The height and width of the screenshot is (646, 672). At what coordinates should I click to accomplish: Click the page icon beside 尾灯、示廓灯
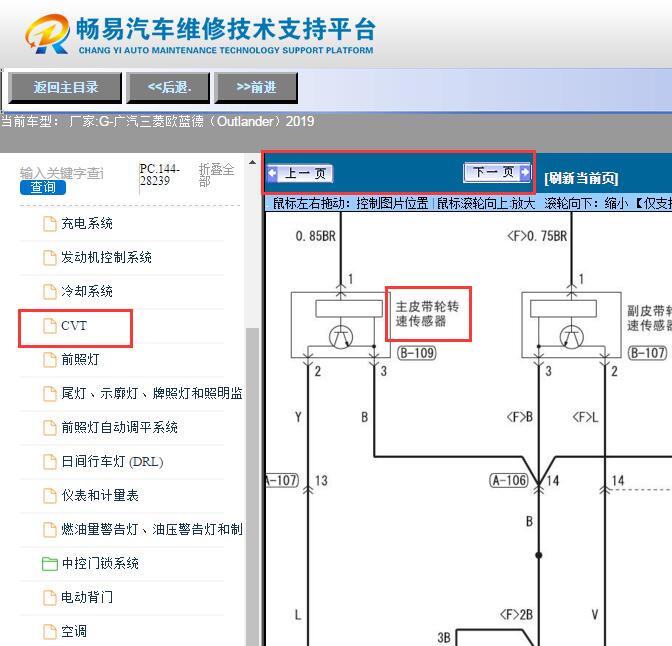click(x=50, y=394)
